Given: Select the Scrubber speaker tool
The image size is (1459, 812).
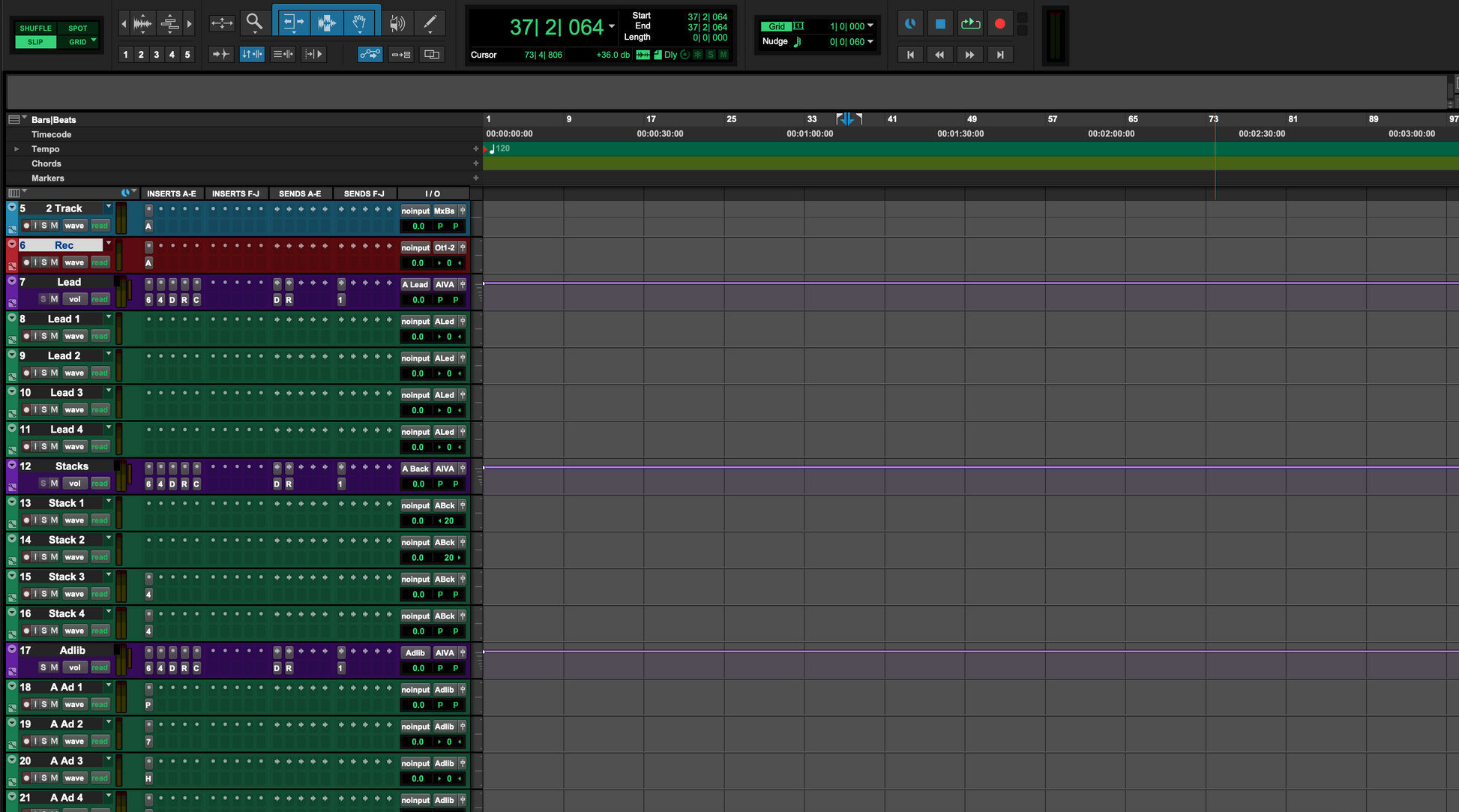Looking at the screenshot, I should (x=397, y=22).
